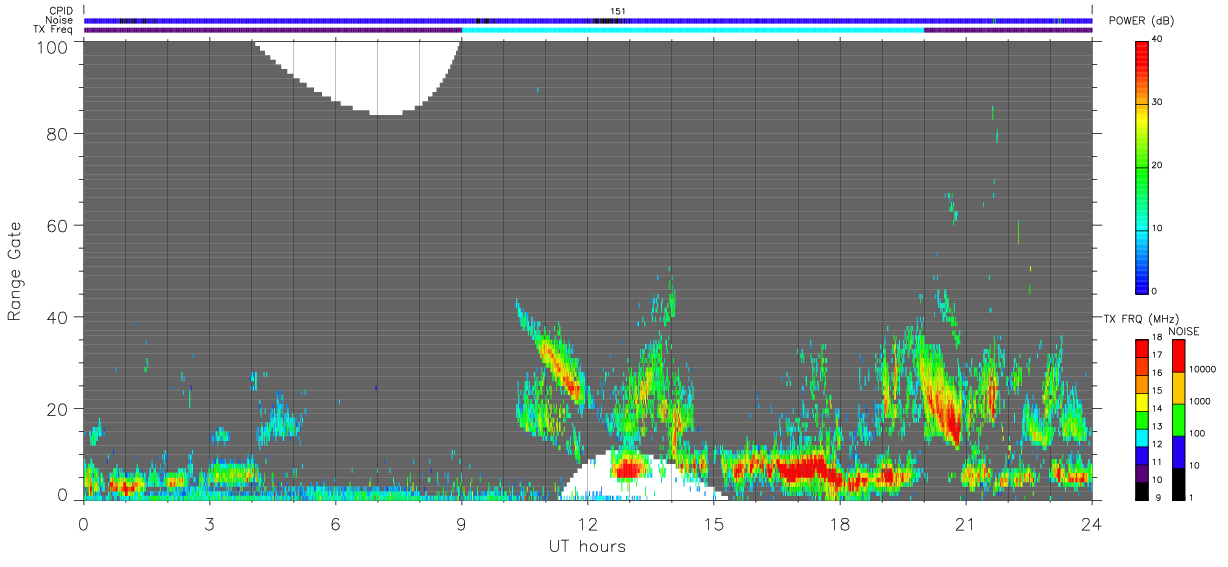
Task: Click the 40 range gate tick label
Action: 56,317
